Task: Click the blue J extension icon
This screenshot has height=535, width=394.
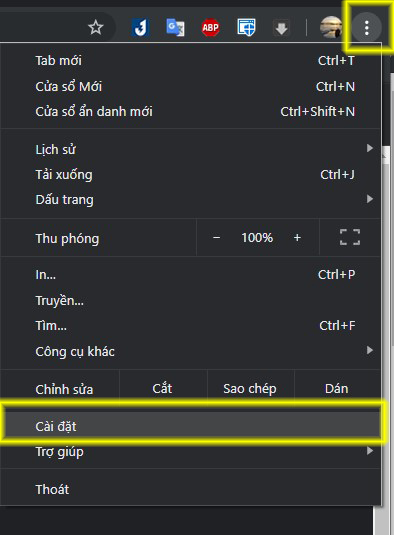Action: click(x=140, y=28)
